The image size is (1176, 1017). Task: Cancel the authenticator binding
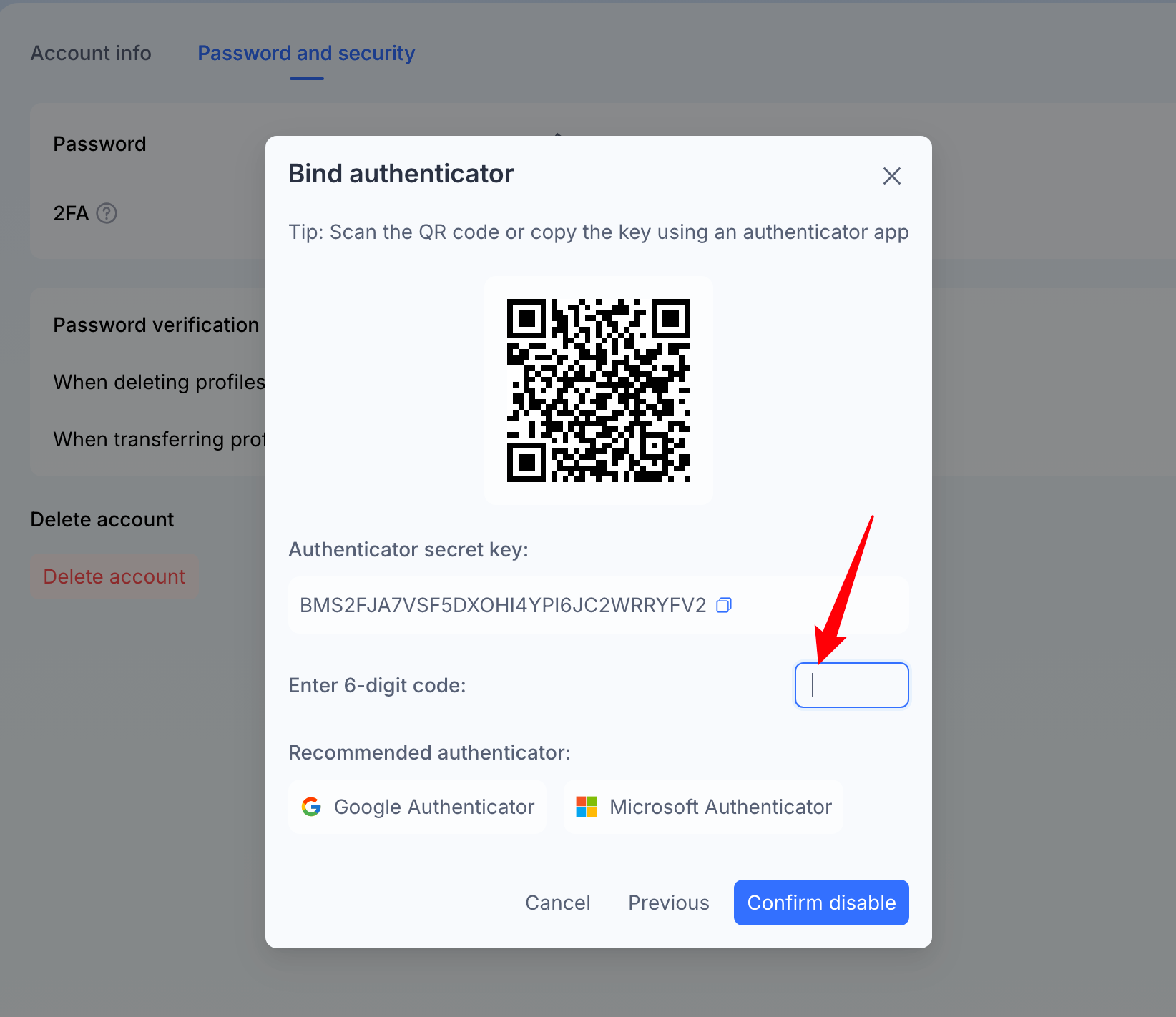click(x=558, y=903)
